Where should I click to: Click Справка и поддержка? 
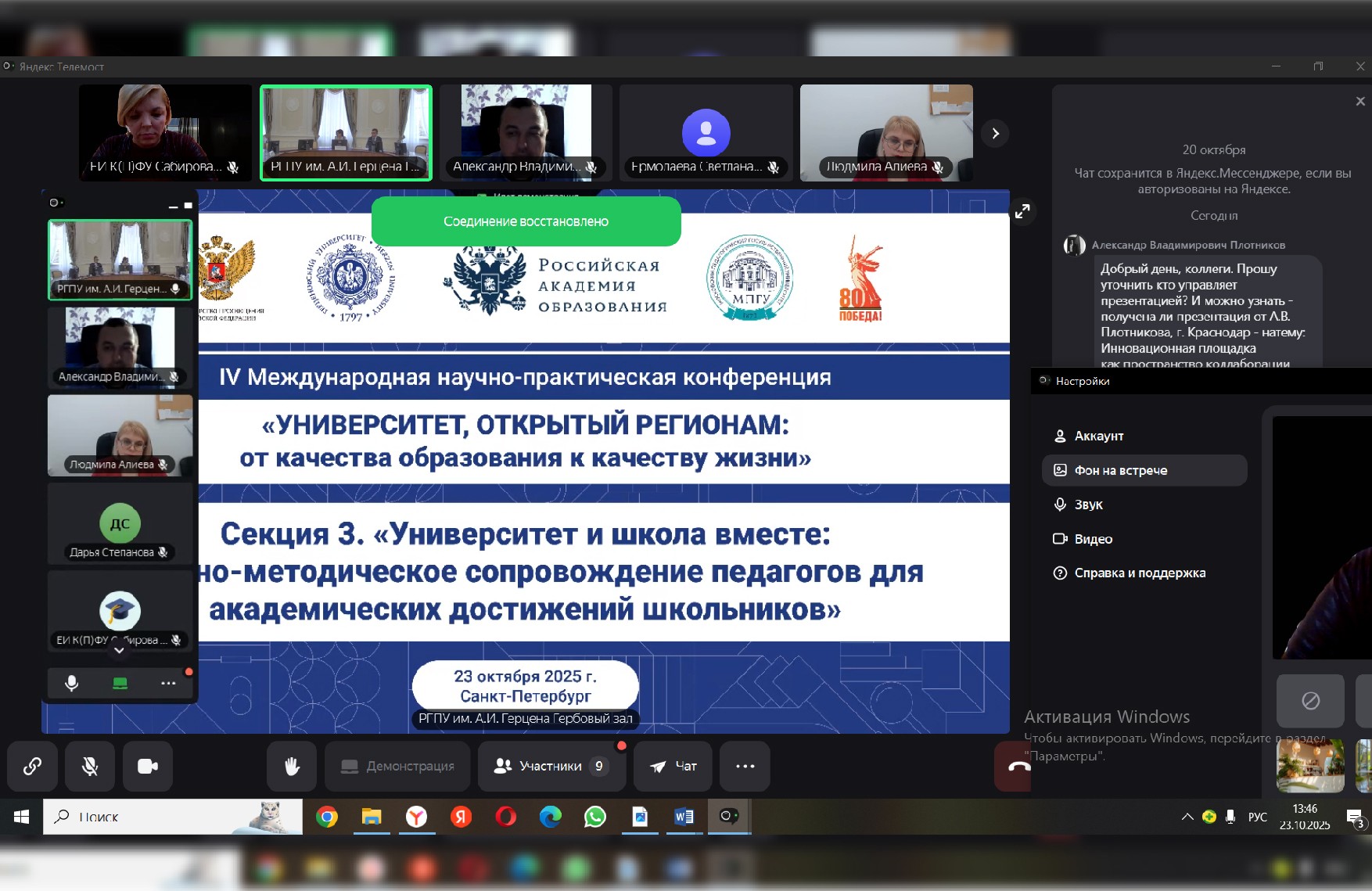click(1141, 573)
